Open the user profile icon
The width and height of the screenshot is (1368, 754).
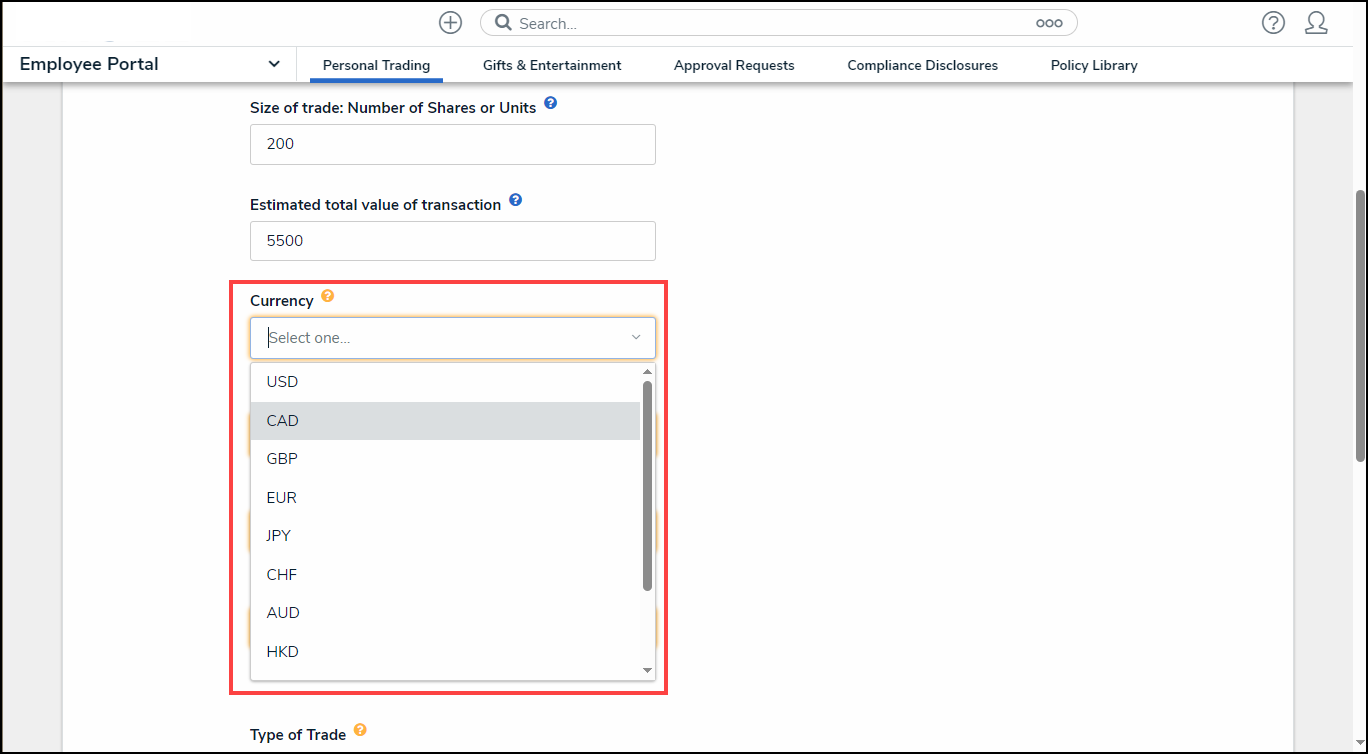point(1316,23)
